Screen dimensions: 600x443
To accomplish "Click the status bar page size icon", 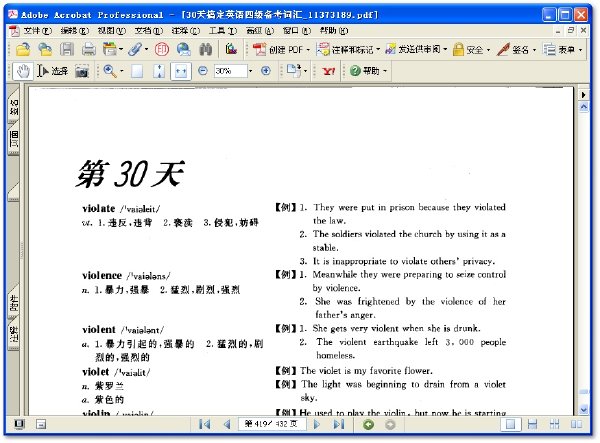I will [x=41, y=424].
